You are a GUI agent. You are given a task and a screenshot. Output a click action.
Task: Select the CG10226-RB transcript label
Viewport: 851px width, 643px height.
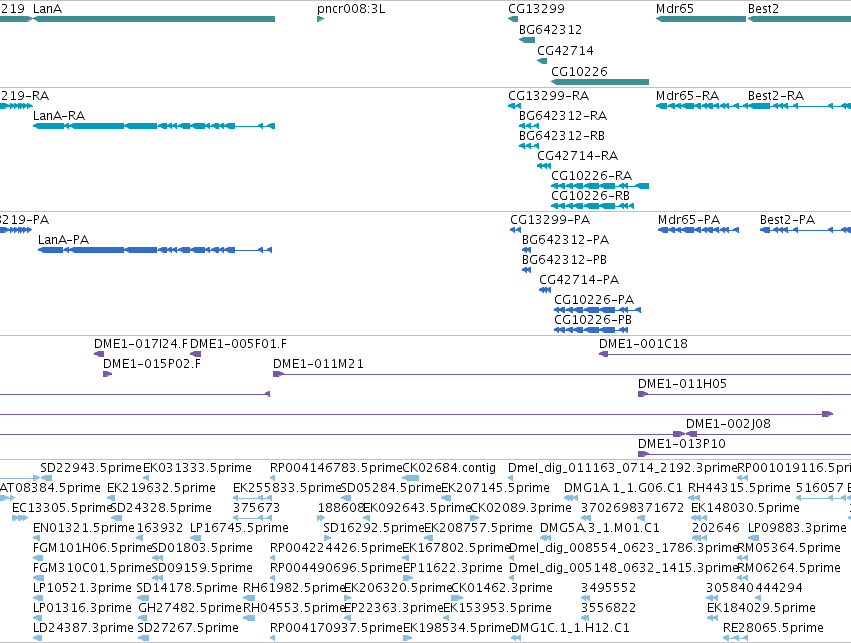pos(590,196)
